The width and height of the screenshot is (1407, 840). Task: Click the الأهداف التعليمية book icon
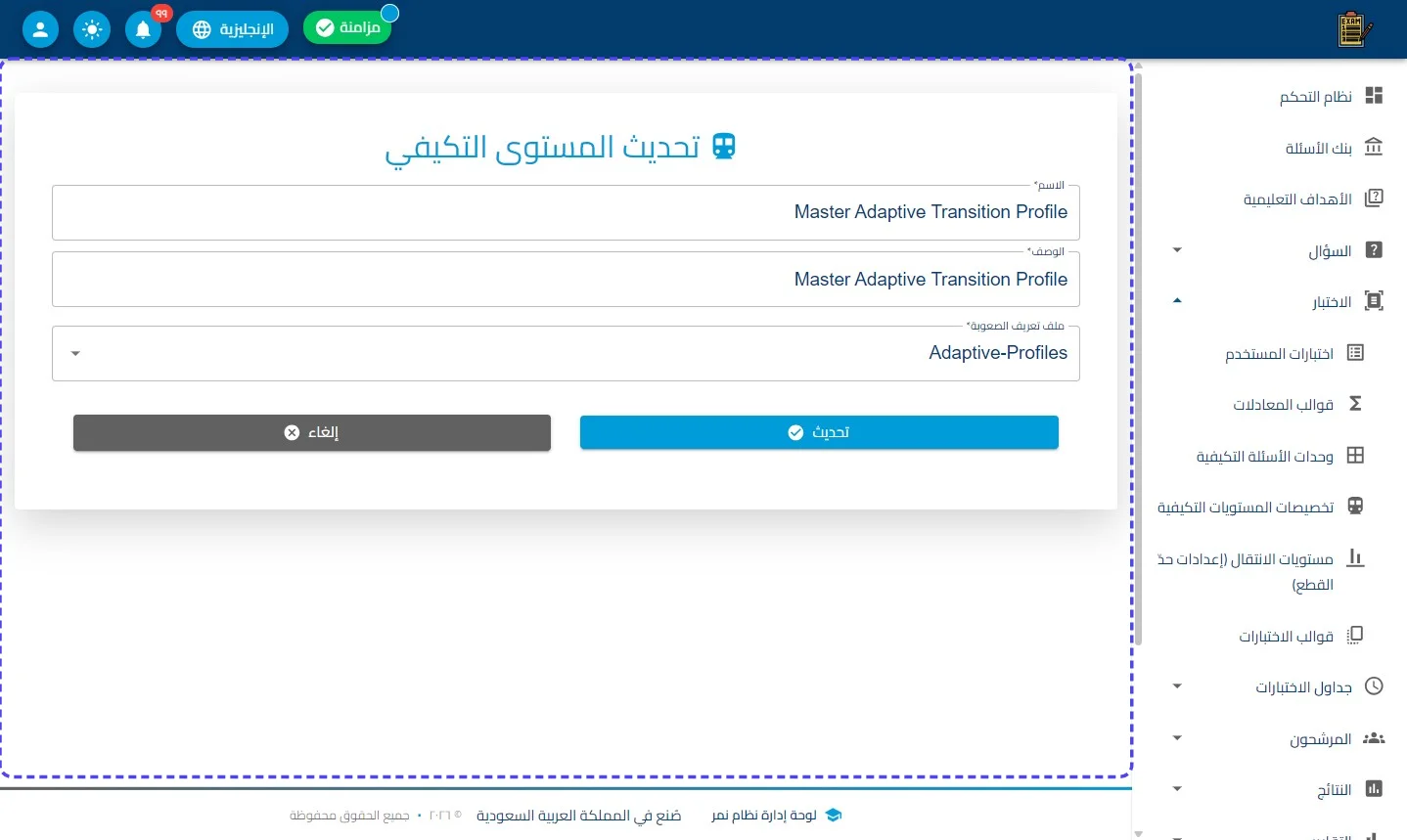1374,199
